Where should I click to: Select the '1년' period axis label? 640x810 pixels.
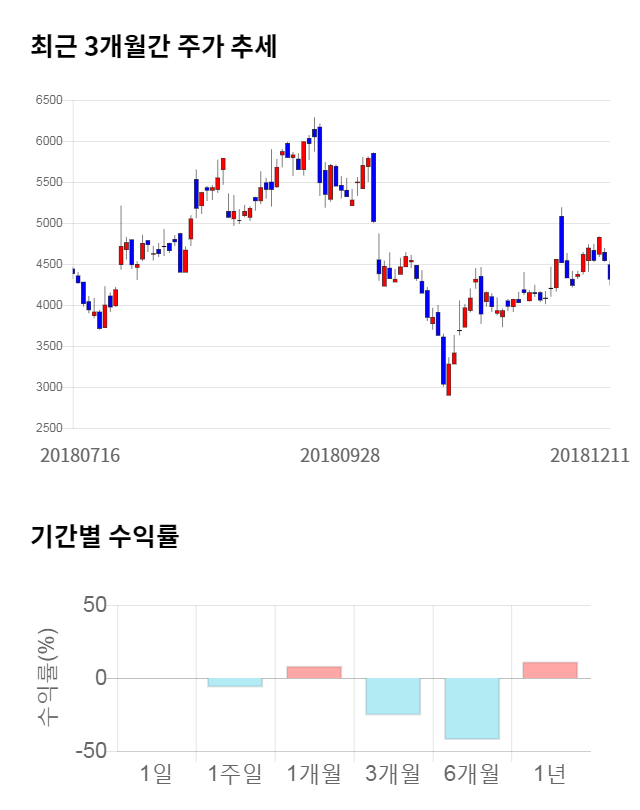pos(550,773)
